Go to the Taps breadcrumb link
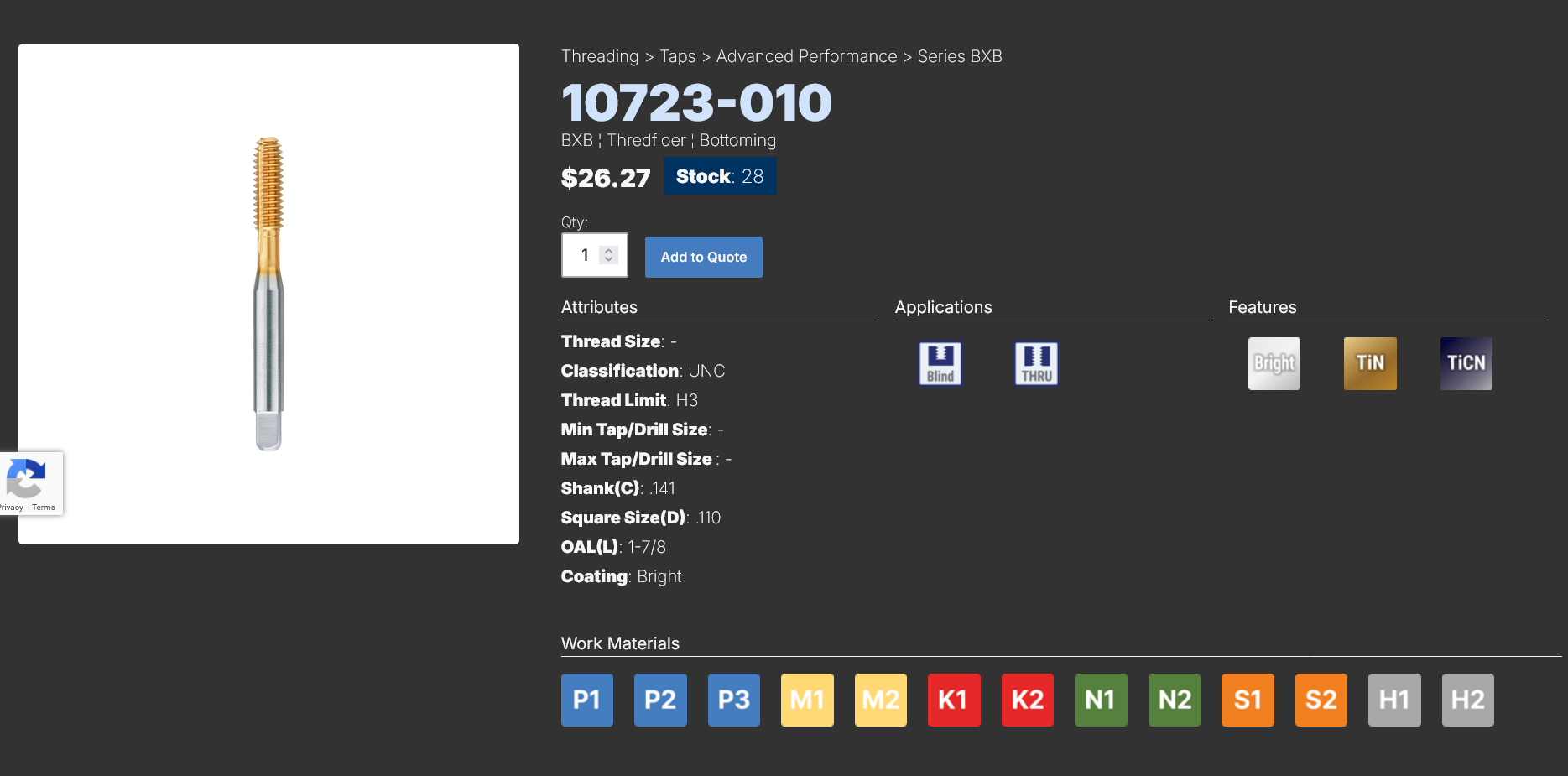 pos(677,56)
